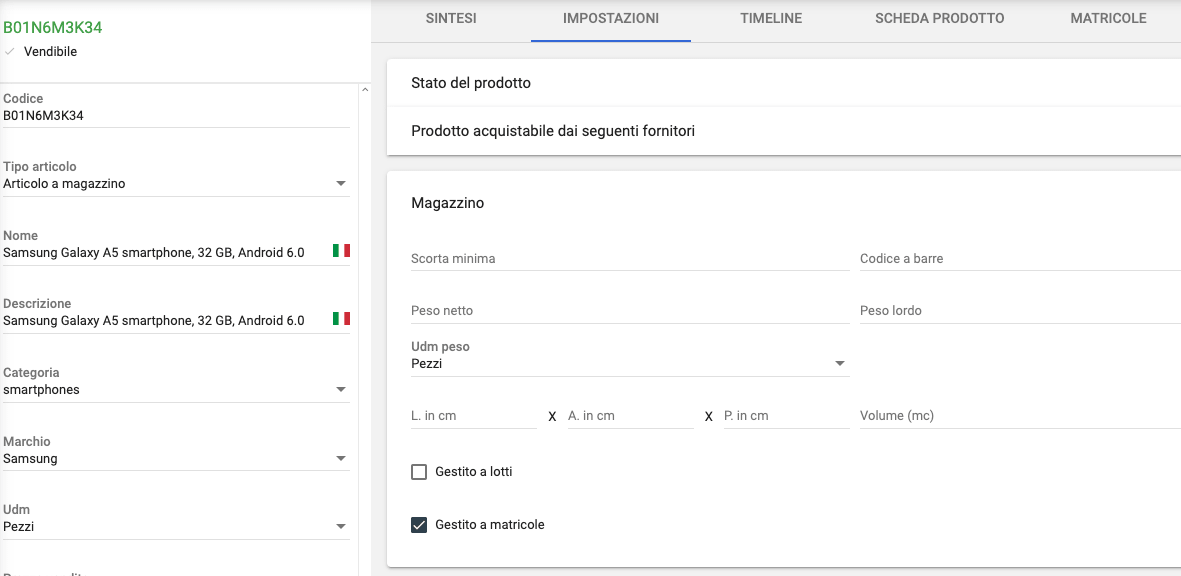Enable the Gestito a lotti checkbox
This screenshot has height=576, width=1181.
418,471
